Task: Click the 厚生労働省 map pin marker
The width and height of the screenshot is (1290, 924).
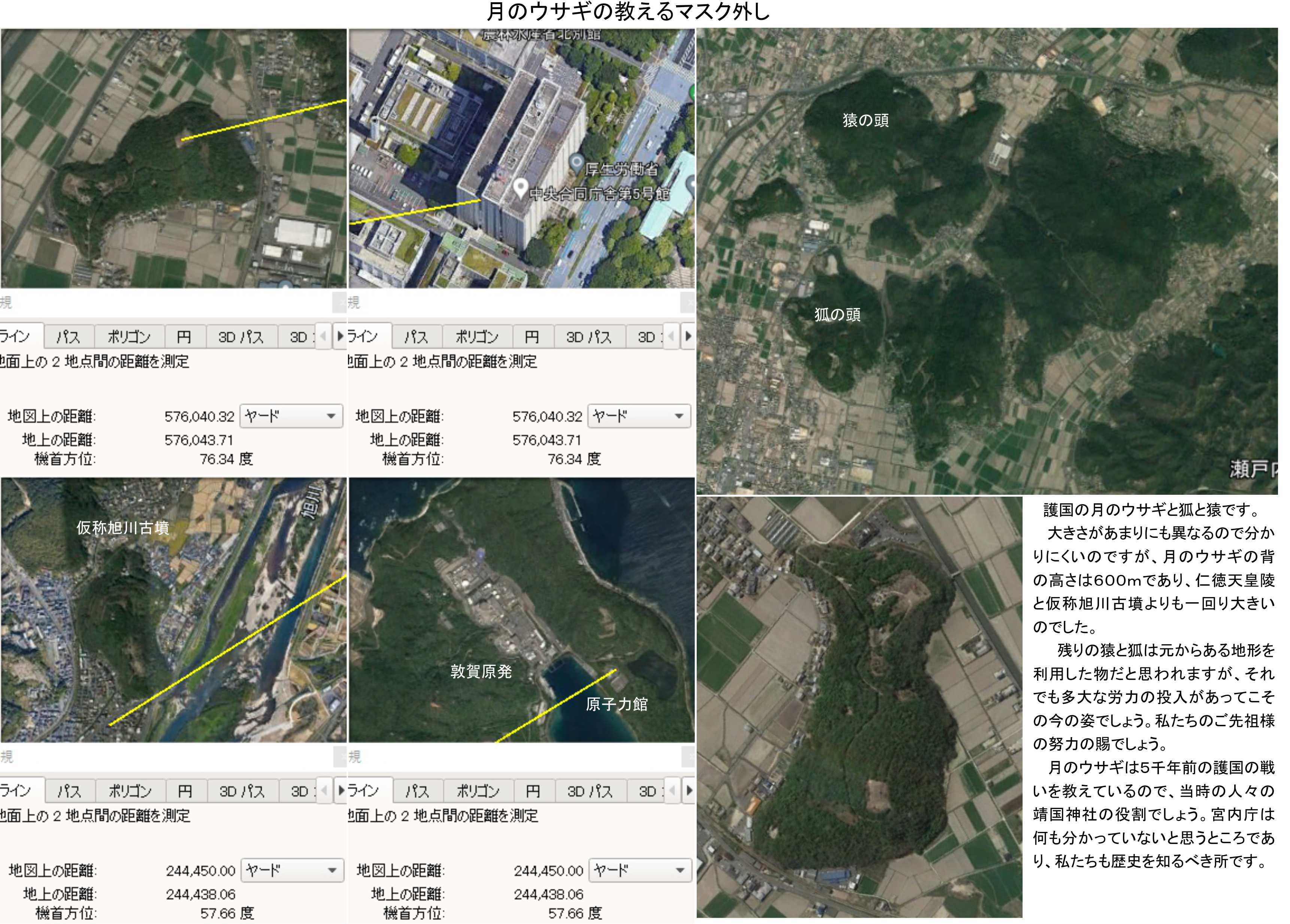Action: coord(577,163)
